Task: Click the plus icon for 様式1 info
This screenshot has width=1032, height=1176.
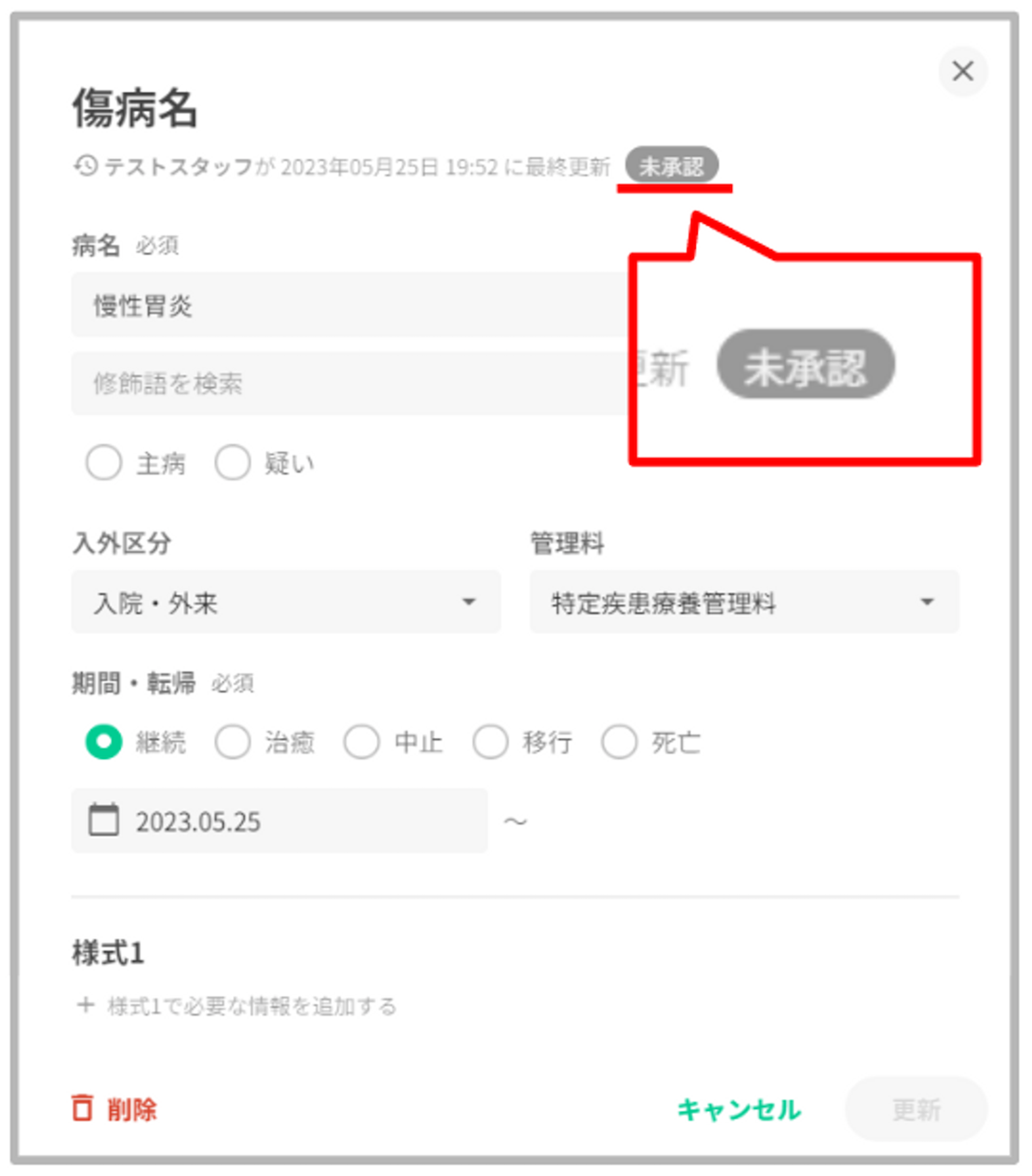Action: pyautogui.click(x=86, y=1005)
